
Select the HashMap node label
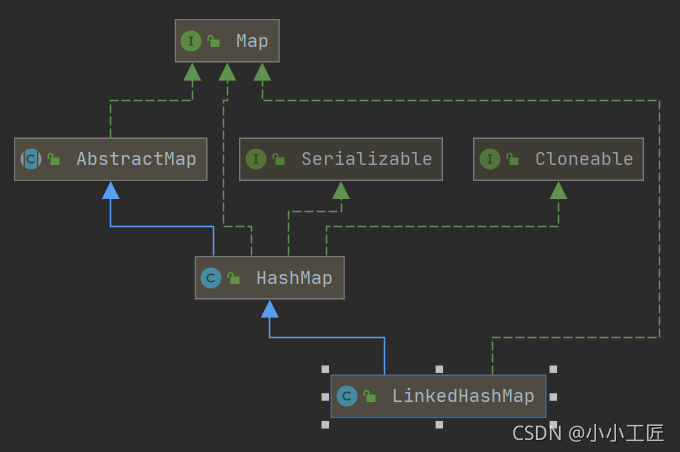point(294,278)
